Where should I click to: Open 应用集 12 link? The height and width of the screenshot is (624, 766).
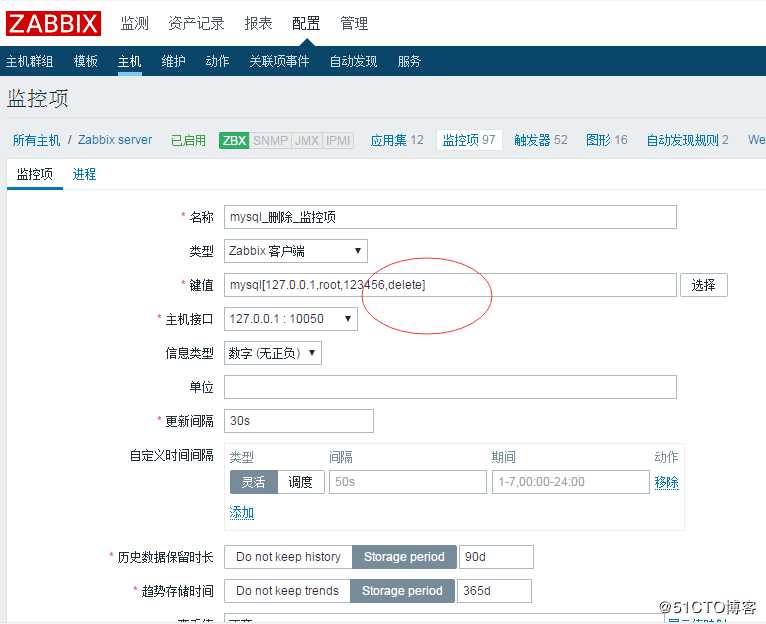tap(397, 140)
